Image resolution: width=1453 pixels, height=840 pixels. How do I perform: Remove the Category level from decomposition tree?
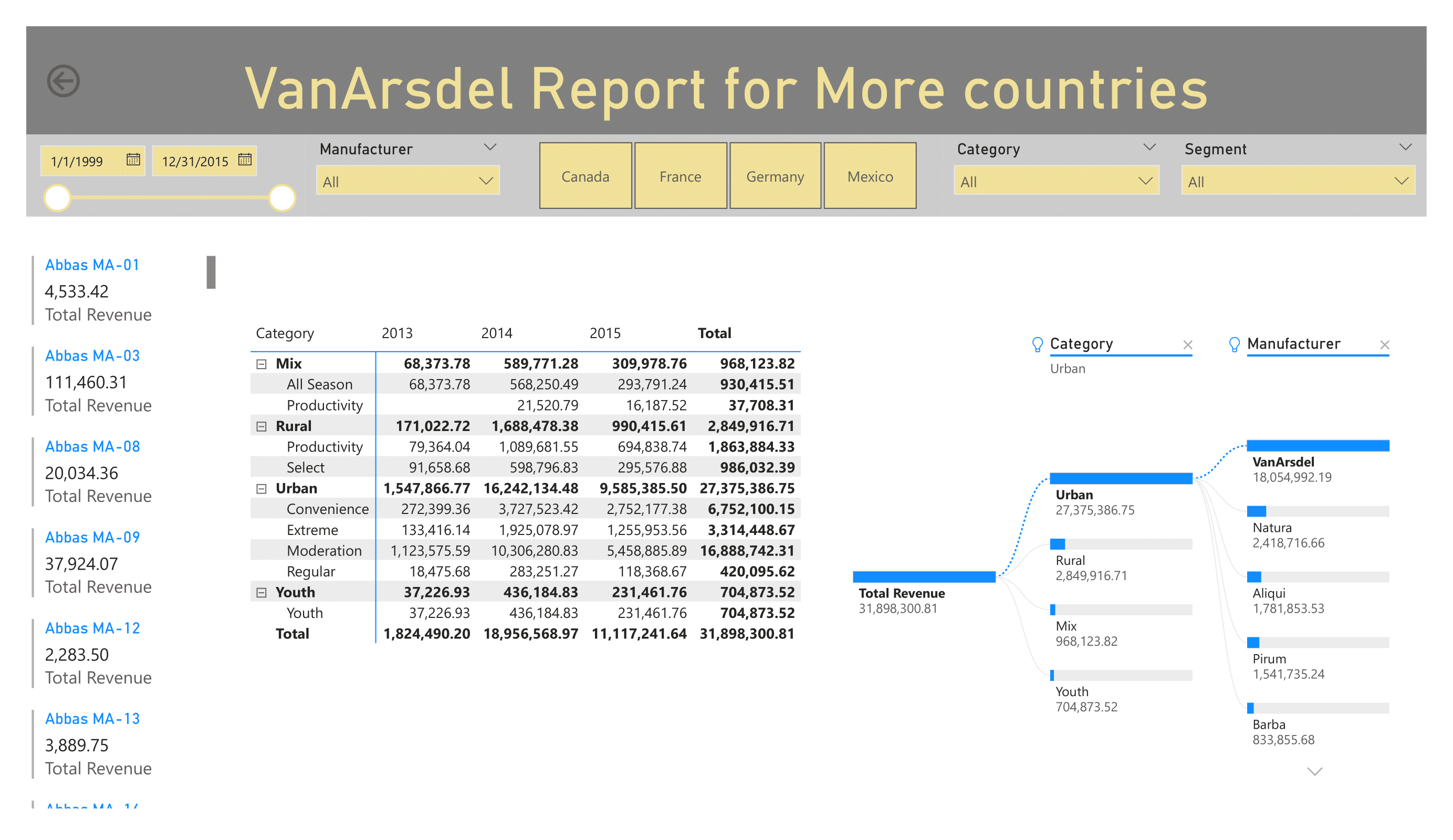1187,345
